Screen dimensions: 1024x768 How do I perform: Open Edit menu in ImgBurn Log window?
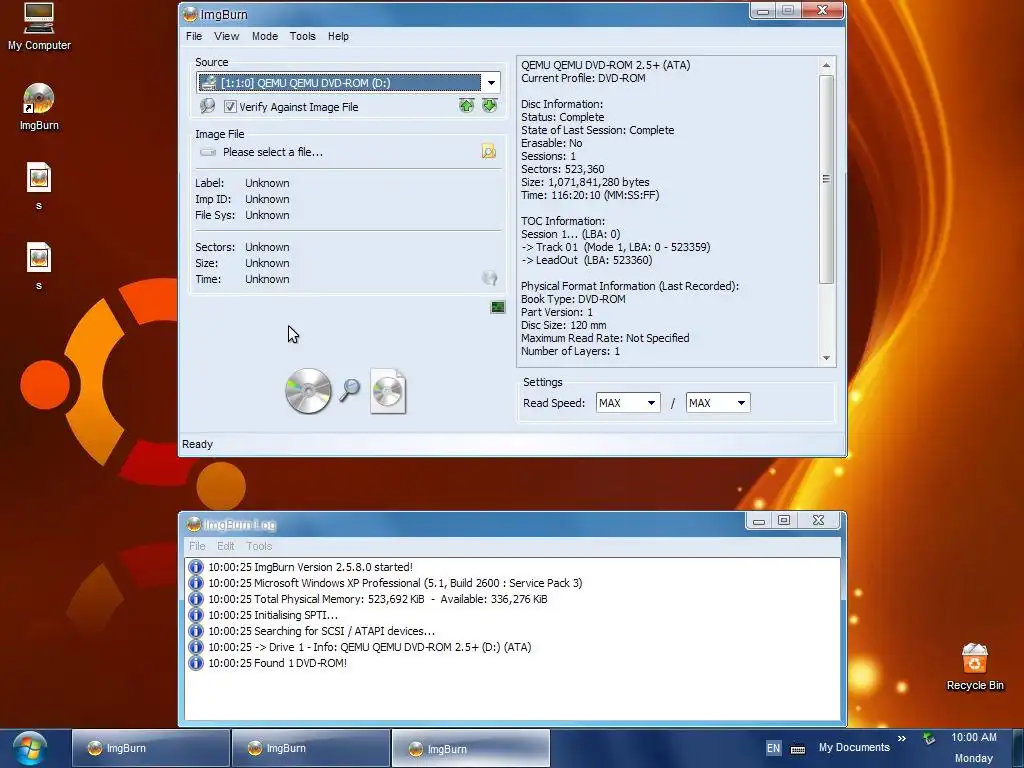226,546
